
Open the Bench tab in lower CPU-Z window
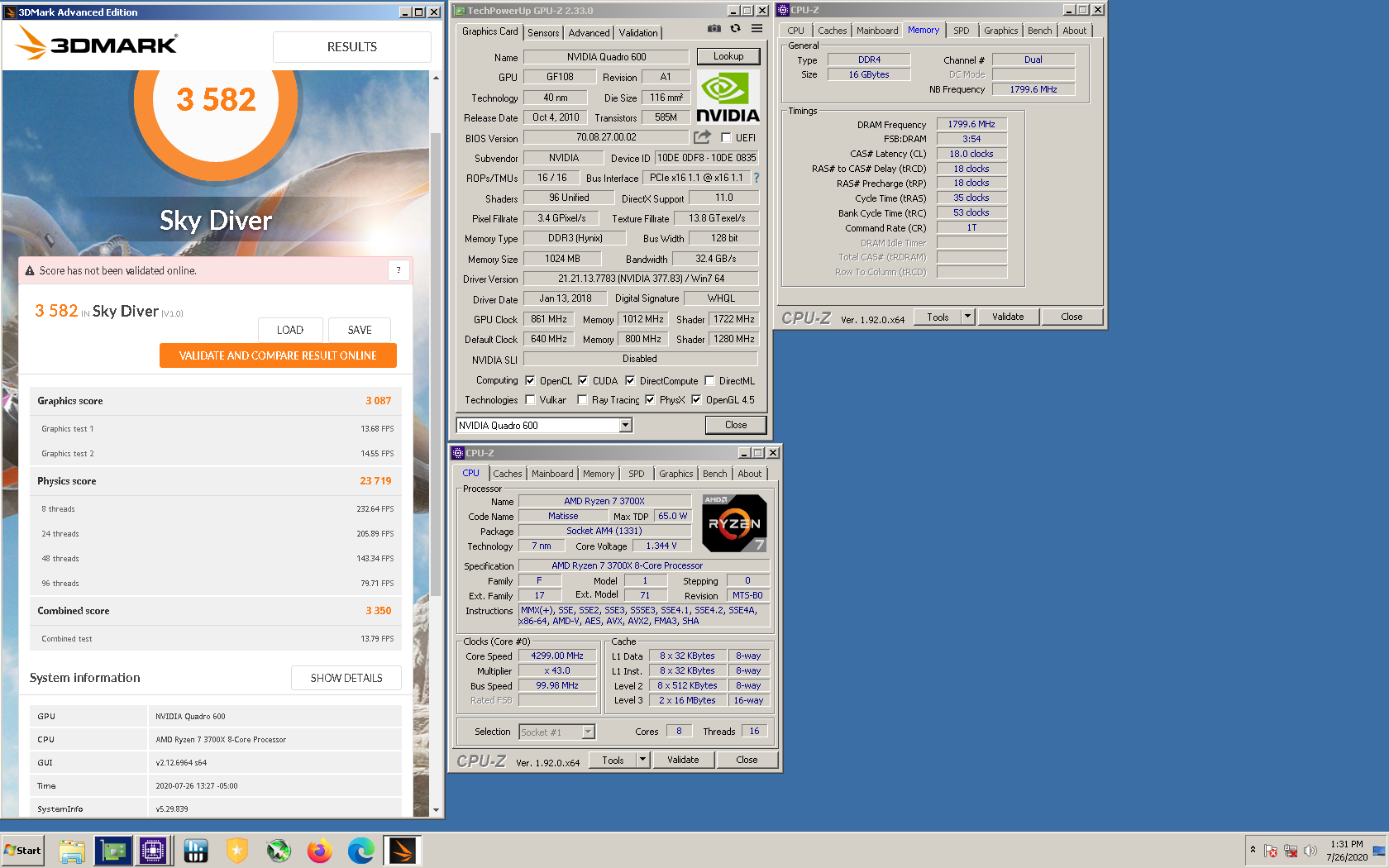715,474
